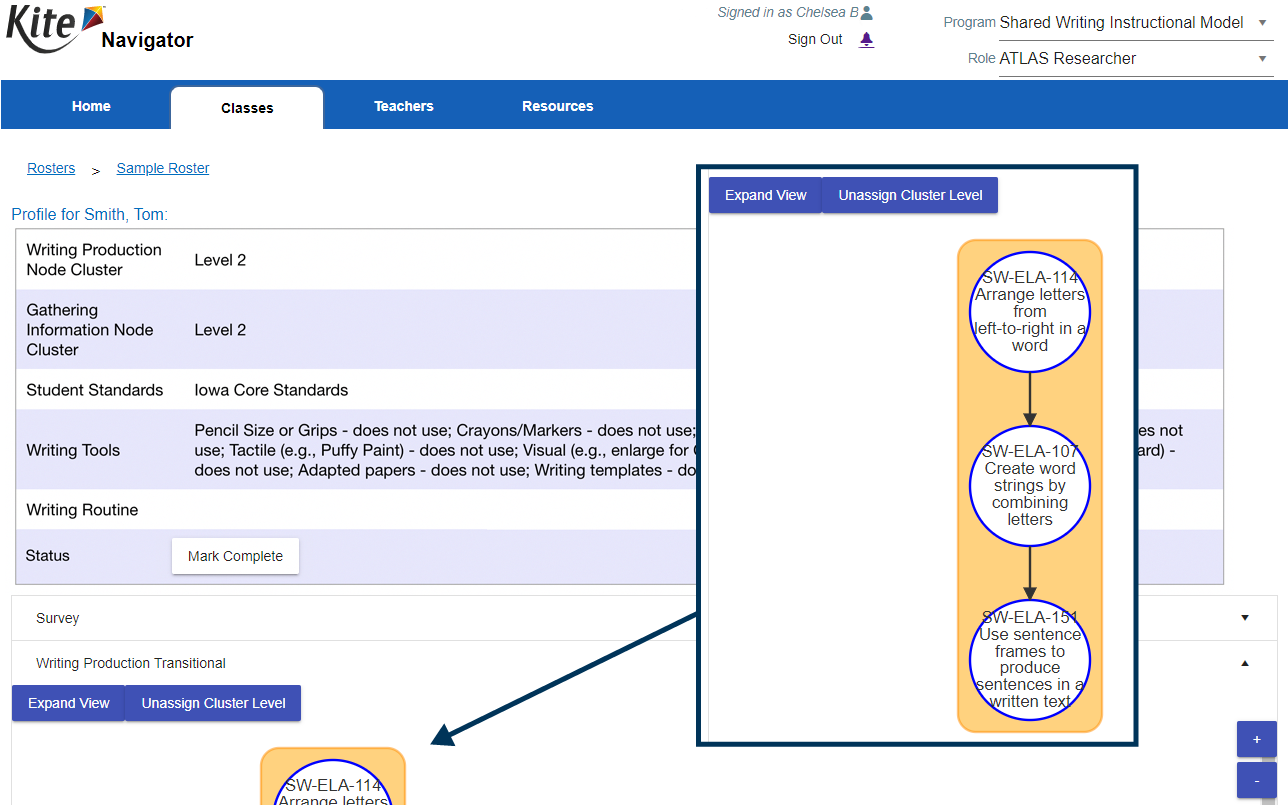Expand the Survey section
1288x805 pixels.
[x=644, y=618]
